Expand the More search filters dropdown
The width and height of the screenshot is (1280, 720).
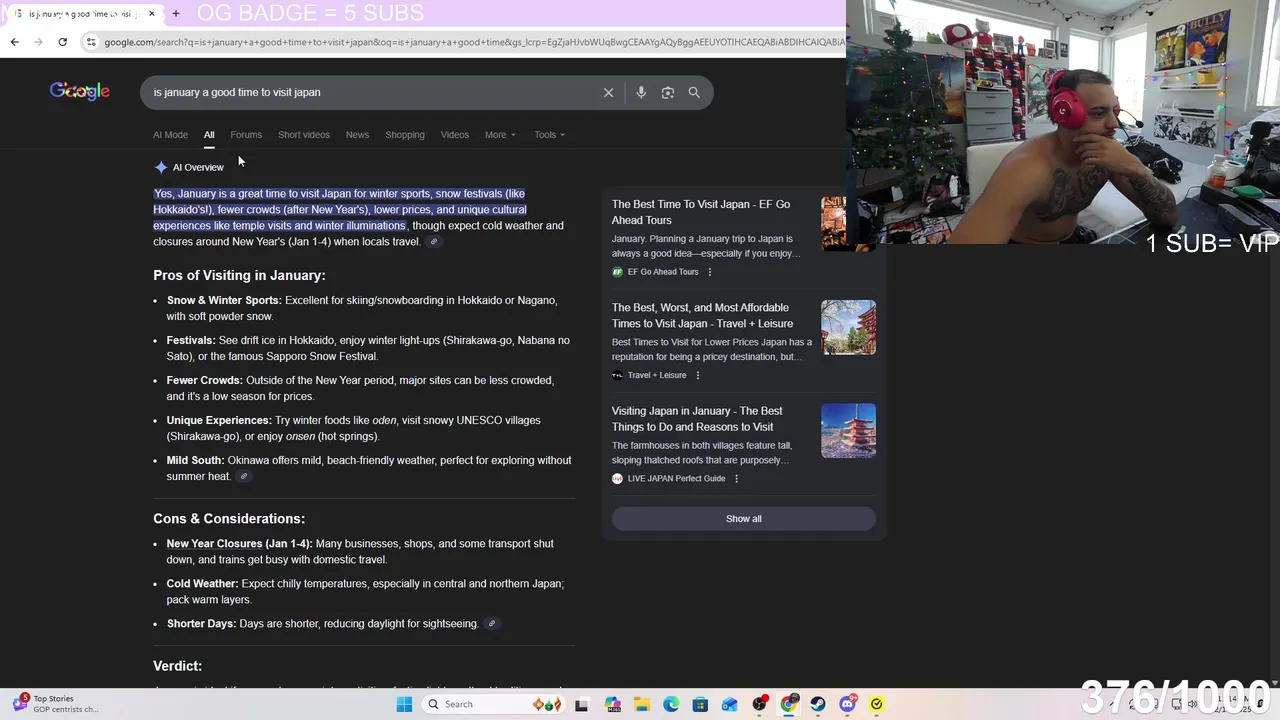pos(500,135)
